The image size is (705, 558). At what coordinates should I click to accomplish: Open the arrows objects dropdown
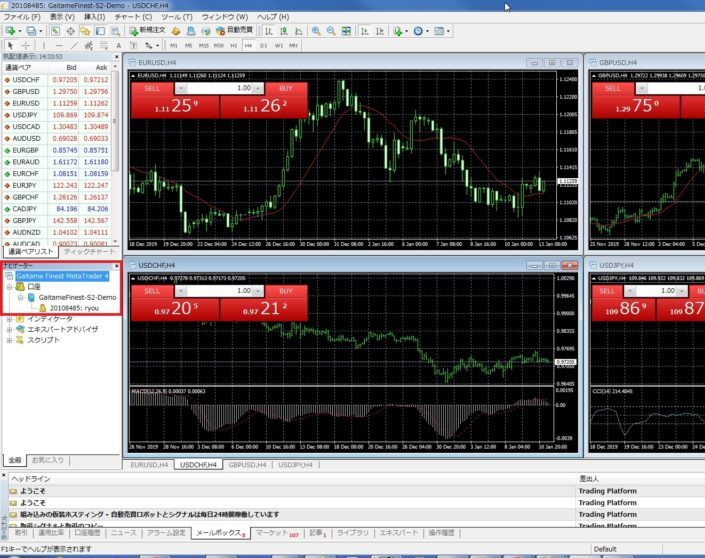pyautogui.click(x=157, y=45)
